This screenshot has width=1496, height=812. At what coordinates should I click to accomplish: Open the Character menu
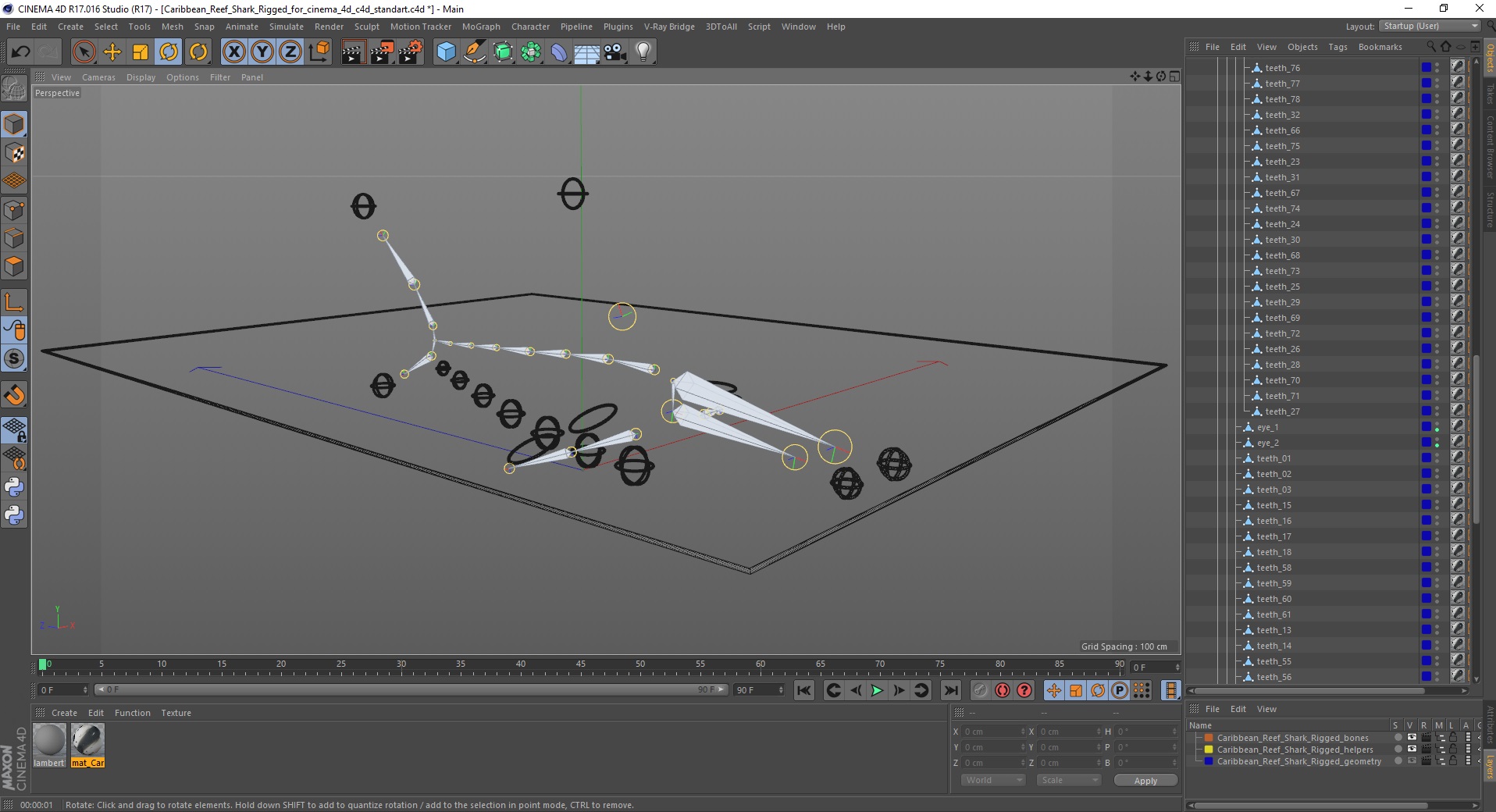tap(530, 27)
